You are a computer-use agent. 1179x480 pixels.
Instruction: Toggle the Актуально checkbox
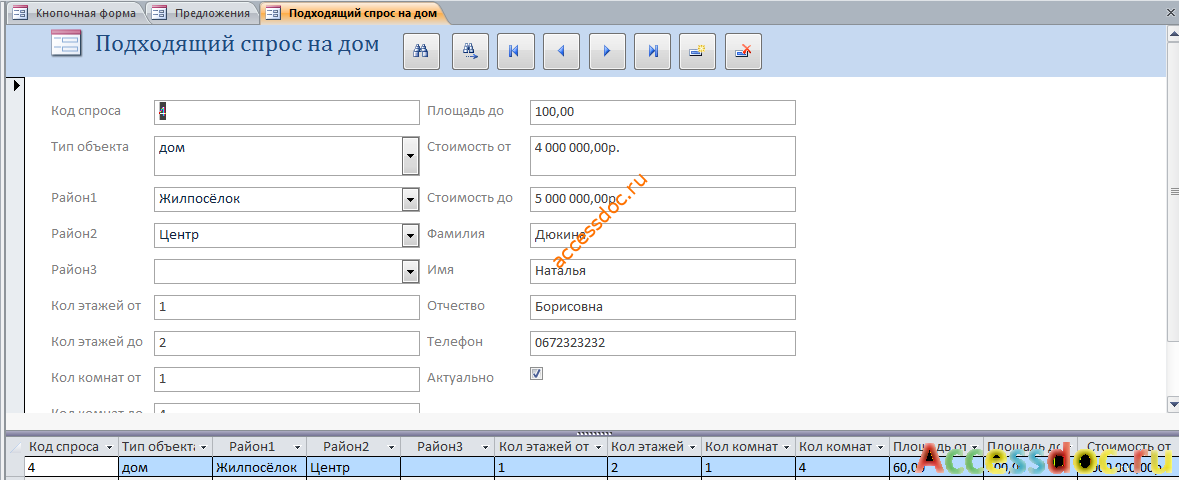[537, 373]
